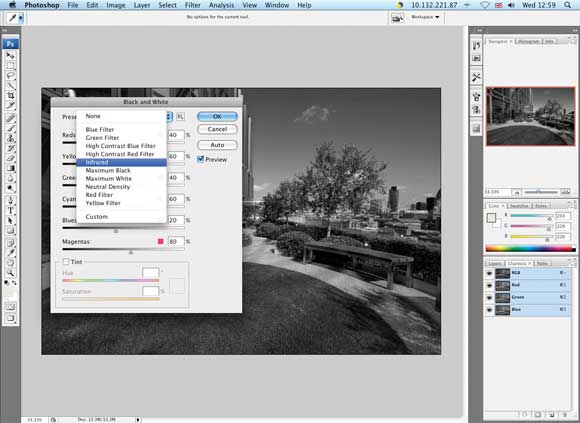Switch to the Swatches tab

coord(519,206)
